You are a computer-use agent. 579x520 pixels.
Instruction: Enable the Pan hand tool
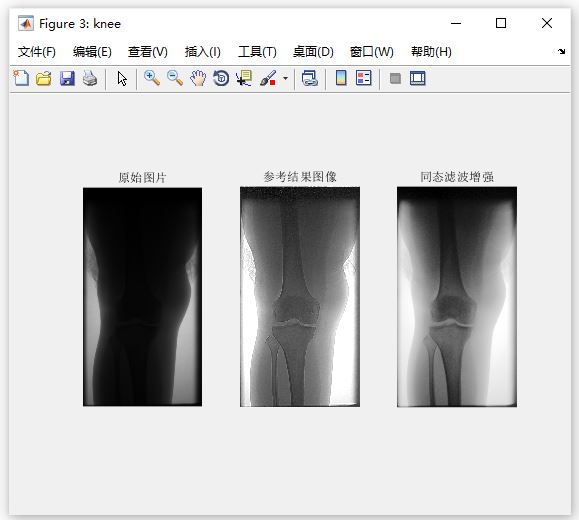tap(198, 78)
